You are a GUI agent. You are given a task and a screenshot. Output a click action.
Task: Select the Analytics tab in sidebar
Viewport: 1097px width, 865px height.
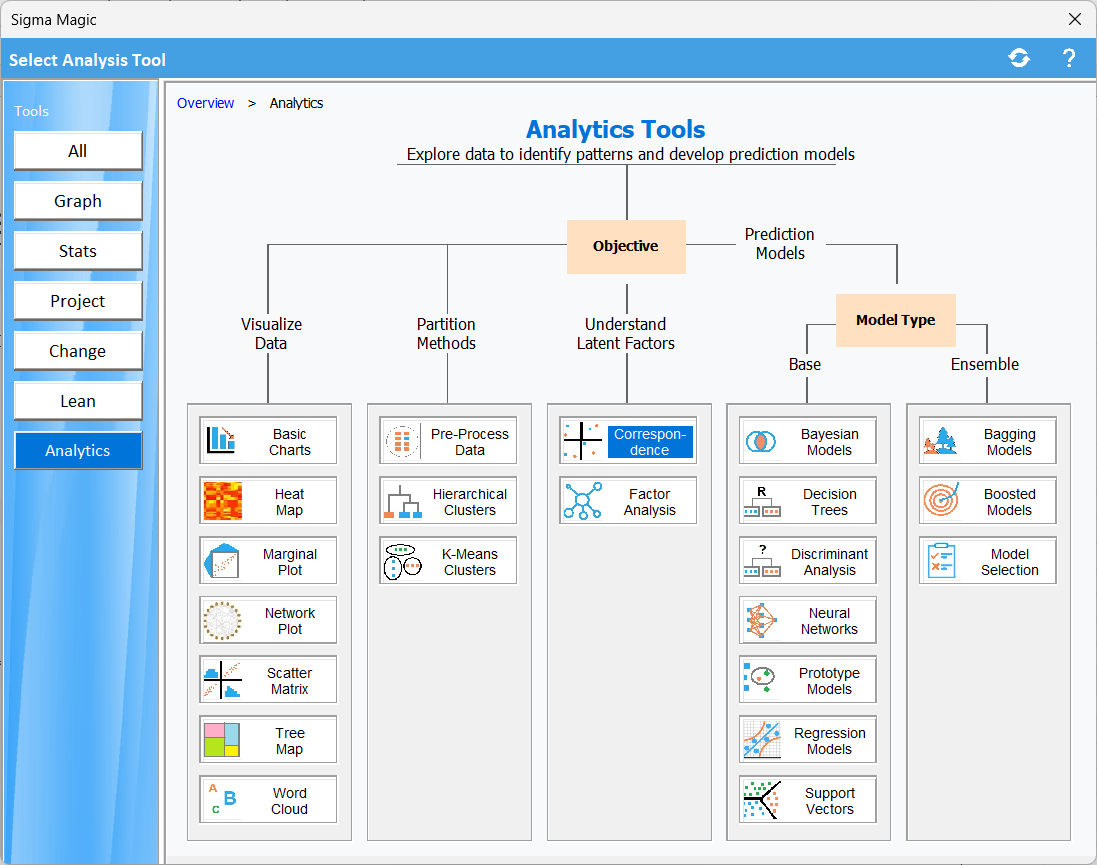coord(78,451)
